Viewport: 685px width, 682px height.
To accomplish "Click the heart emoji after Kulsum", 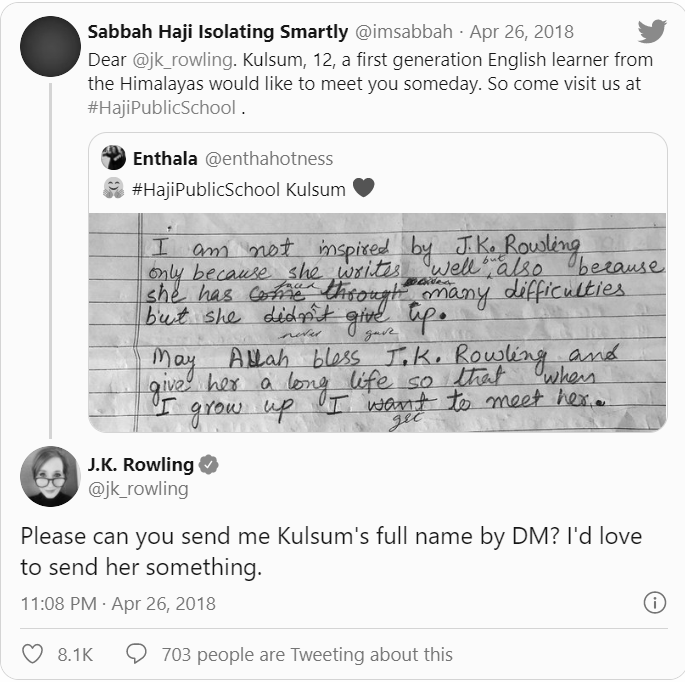I will 364,188.
